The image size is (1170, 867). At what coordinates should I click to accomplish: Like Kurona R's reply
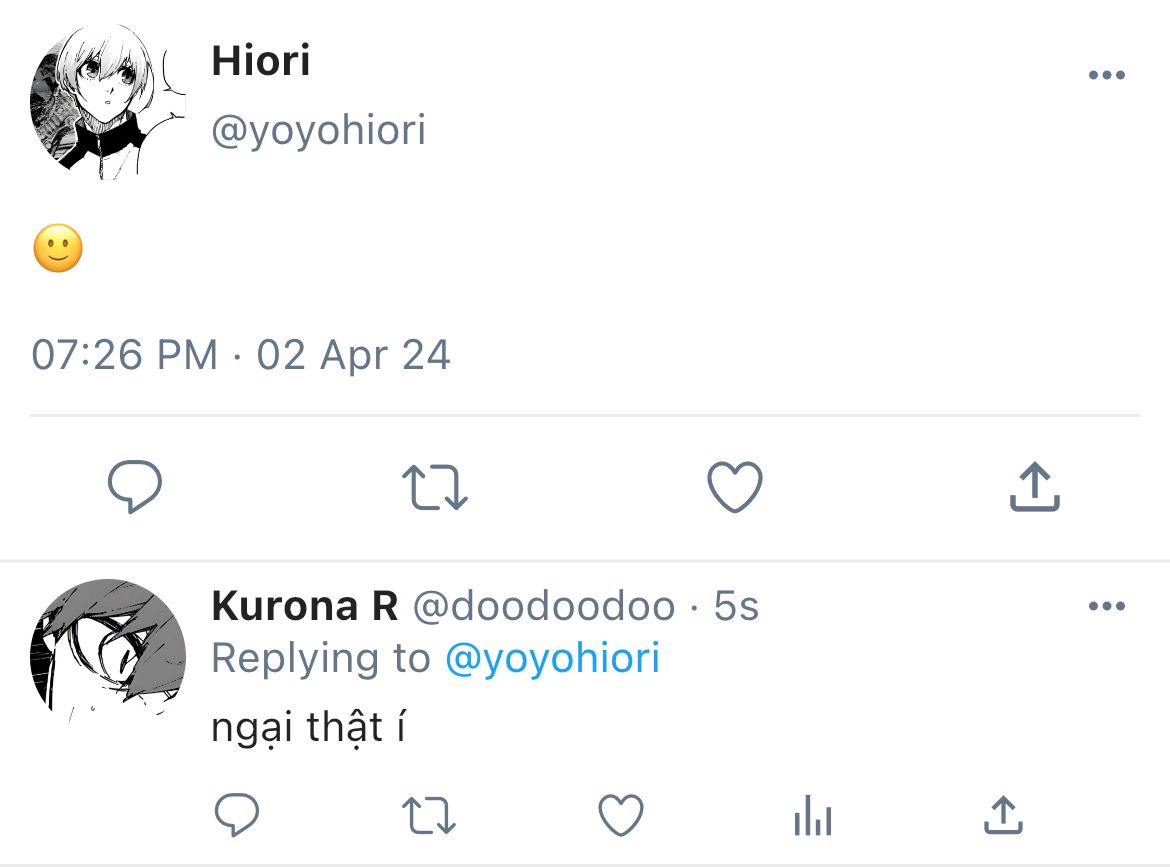(620, 816)
